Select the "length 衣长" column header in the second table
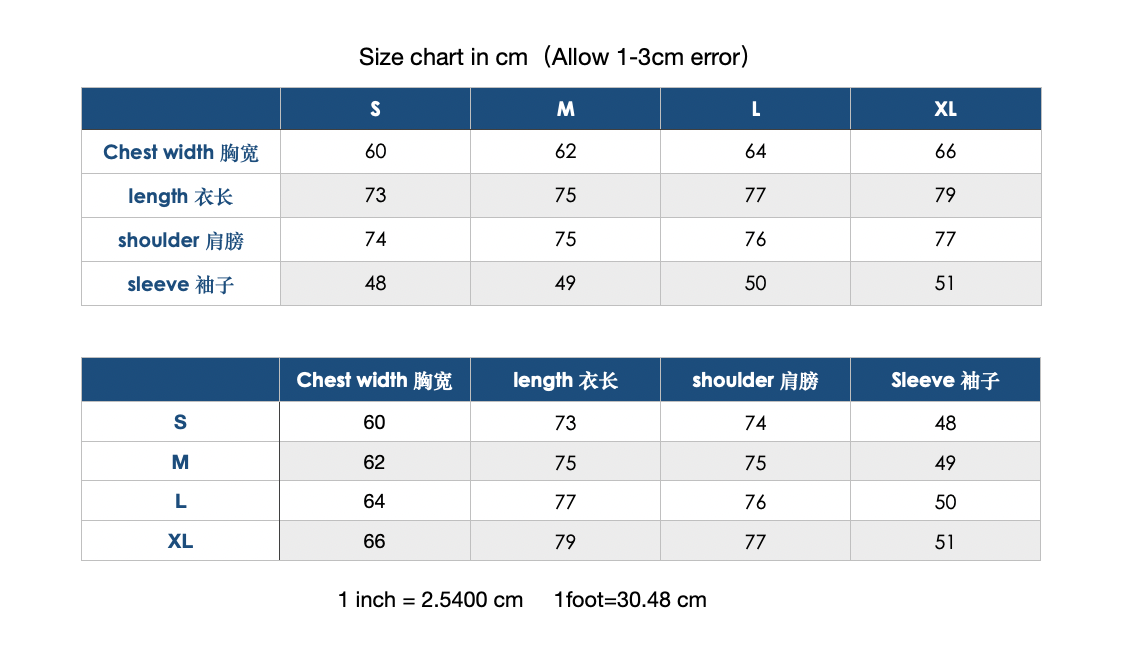1130x658 pixels. pyautogui.click(x=565, y=380)
